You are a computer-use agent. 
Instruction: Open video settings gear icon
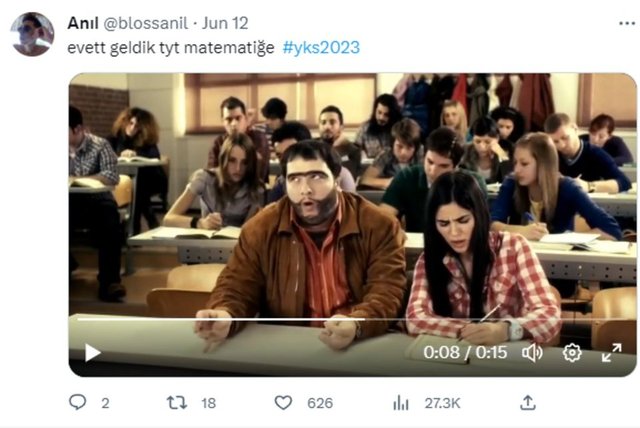(x=572, y=353)
